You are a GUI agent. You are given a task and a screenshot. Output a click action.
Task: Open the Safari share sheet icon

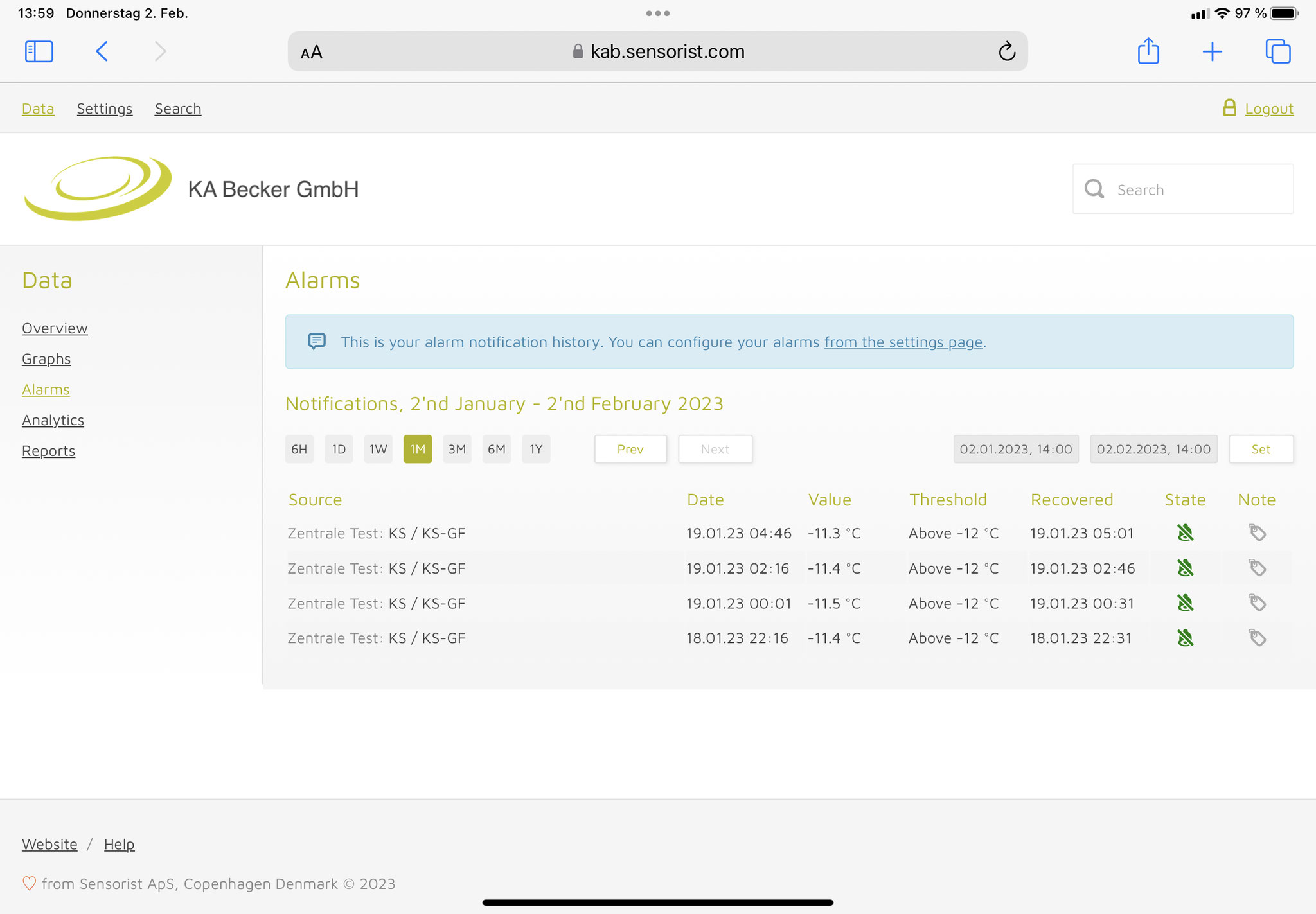(x=1148, y=51)
